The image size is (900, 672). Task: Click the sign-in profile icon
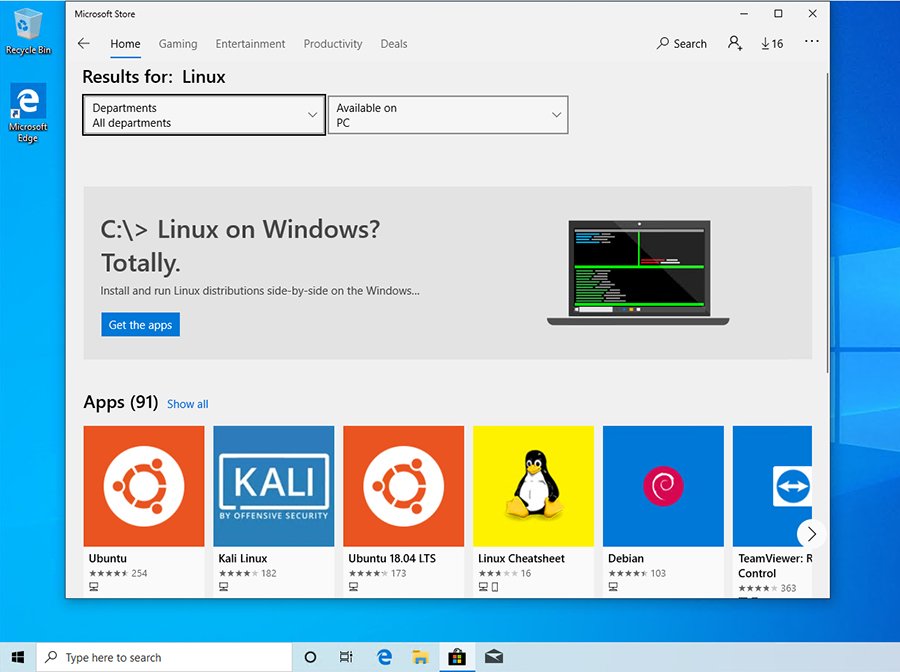[x=734, y=44]
